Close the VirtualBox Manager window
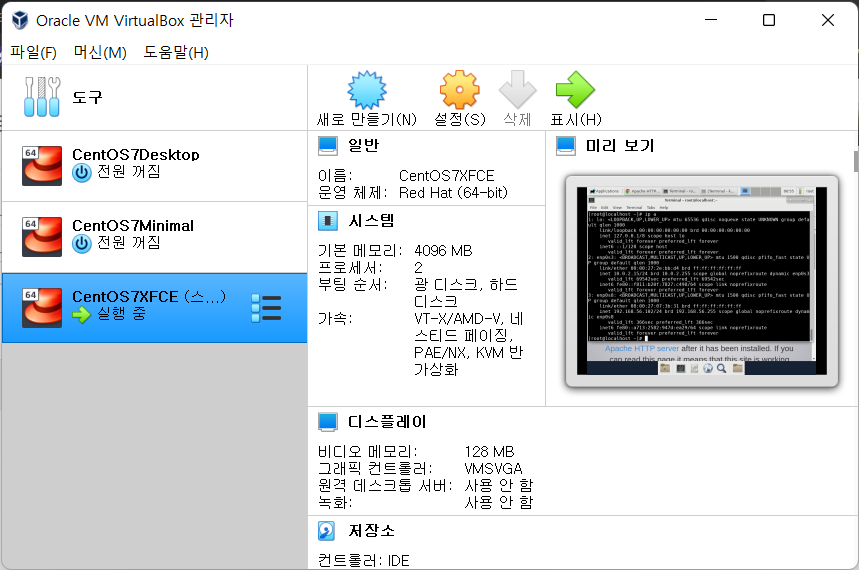This screenshot has height=570, width=859. pos(828,20)
